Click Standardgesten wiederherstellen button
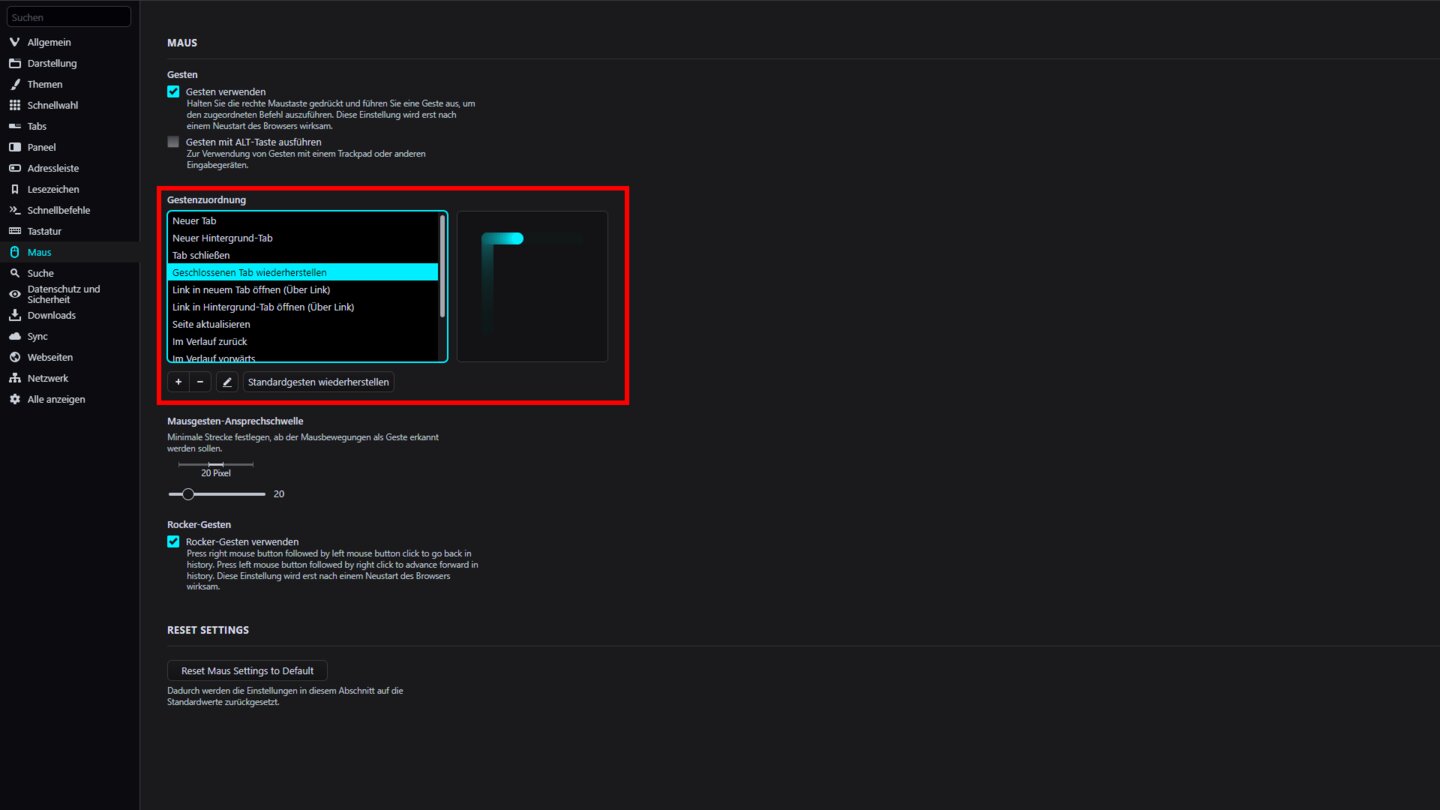This screenshot has width=1440, height=810. pos(318,382)
